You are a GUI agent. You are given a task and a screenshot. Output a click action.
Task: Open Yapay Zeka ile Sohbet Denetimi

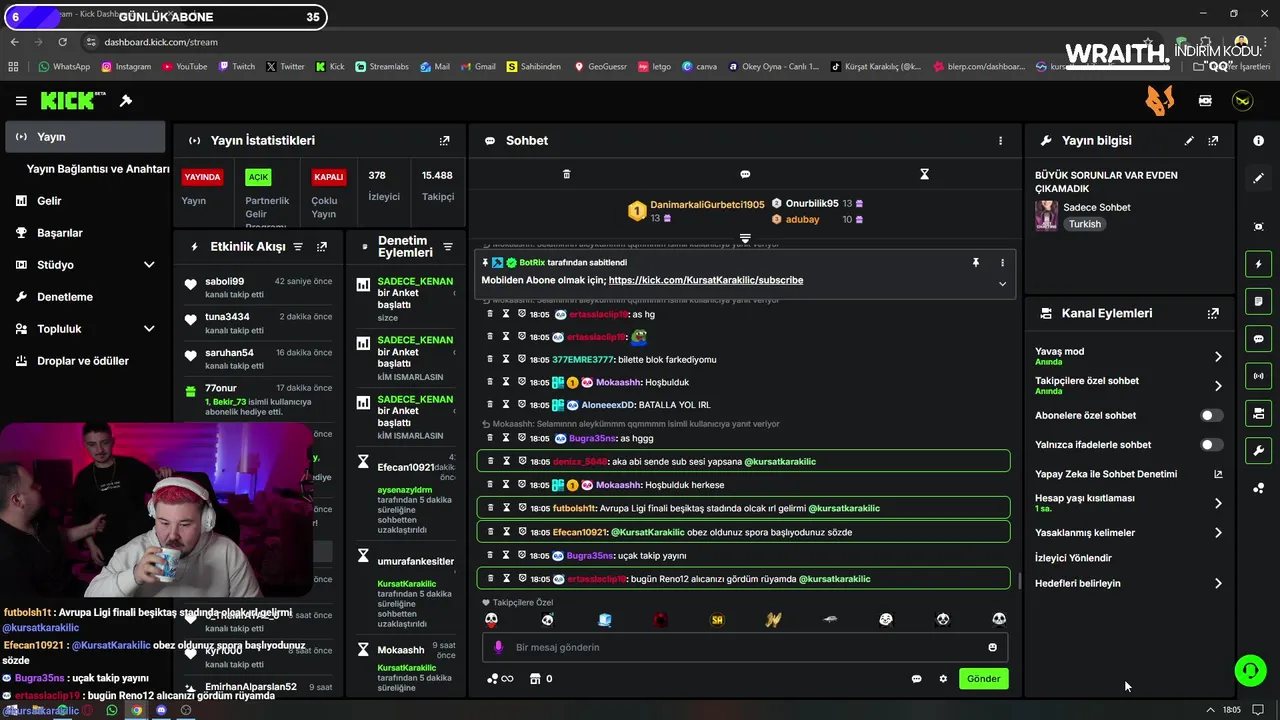coord(1129,474)
